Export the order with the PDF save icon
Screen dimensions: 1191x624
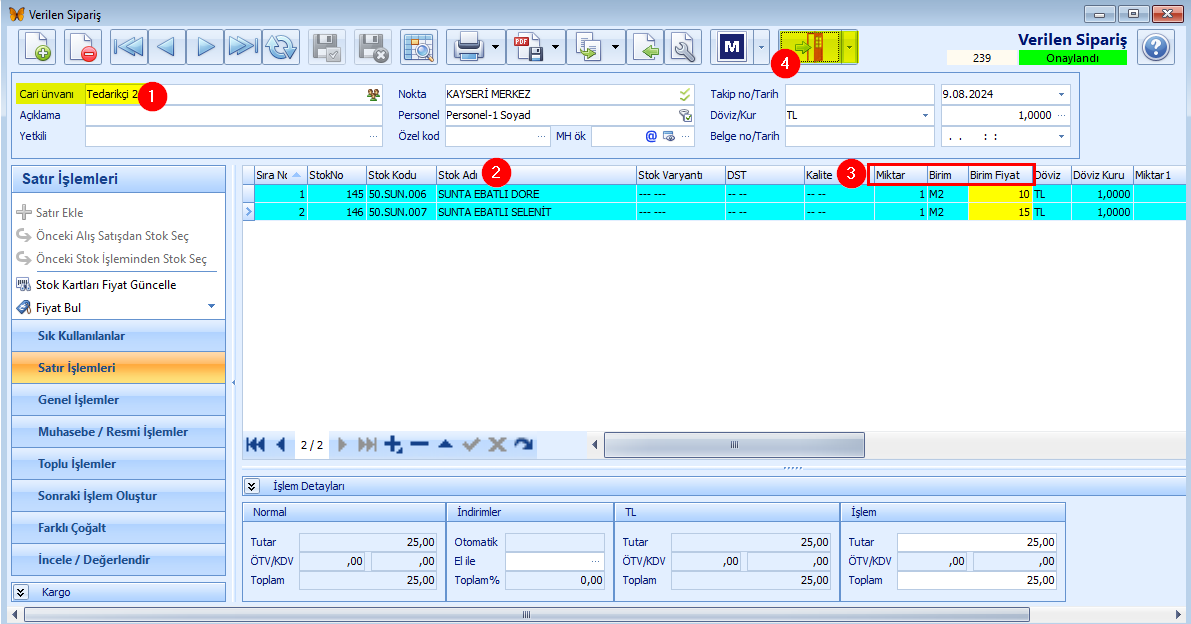click(529, 47)
